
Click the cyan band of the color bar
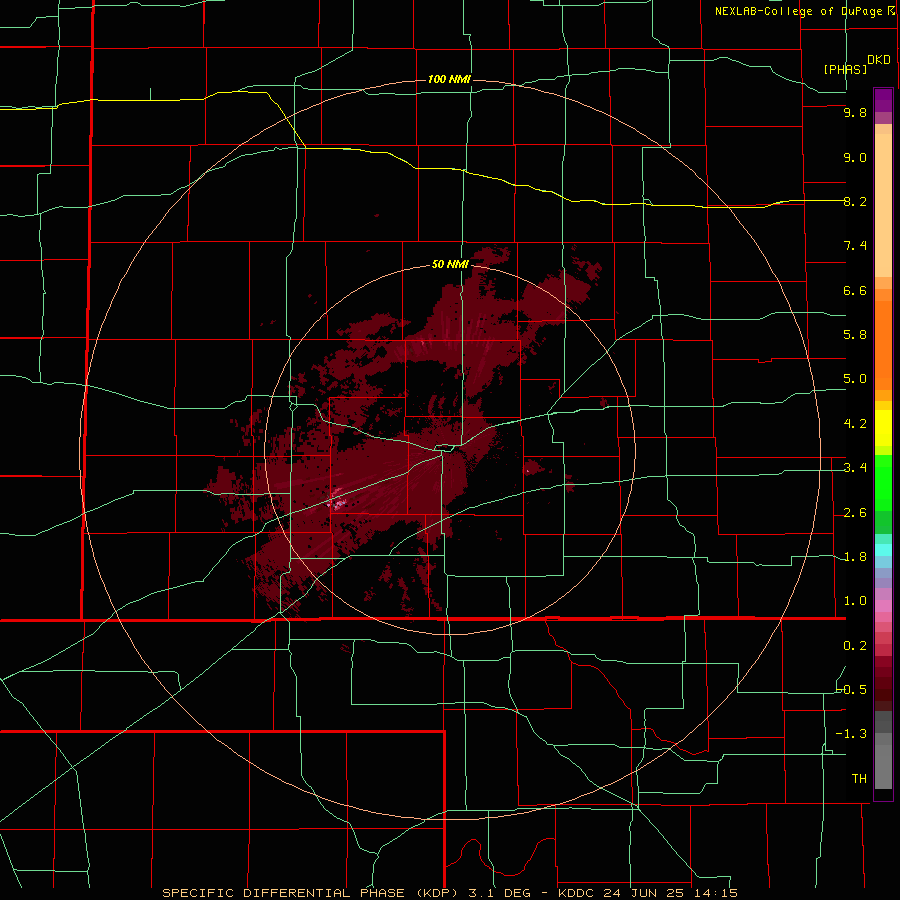tap(883, 550)
